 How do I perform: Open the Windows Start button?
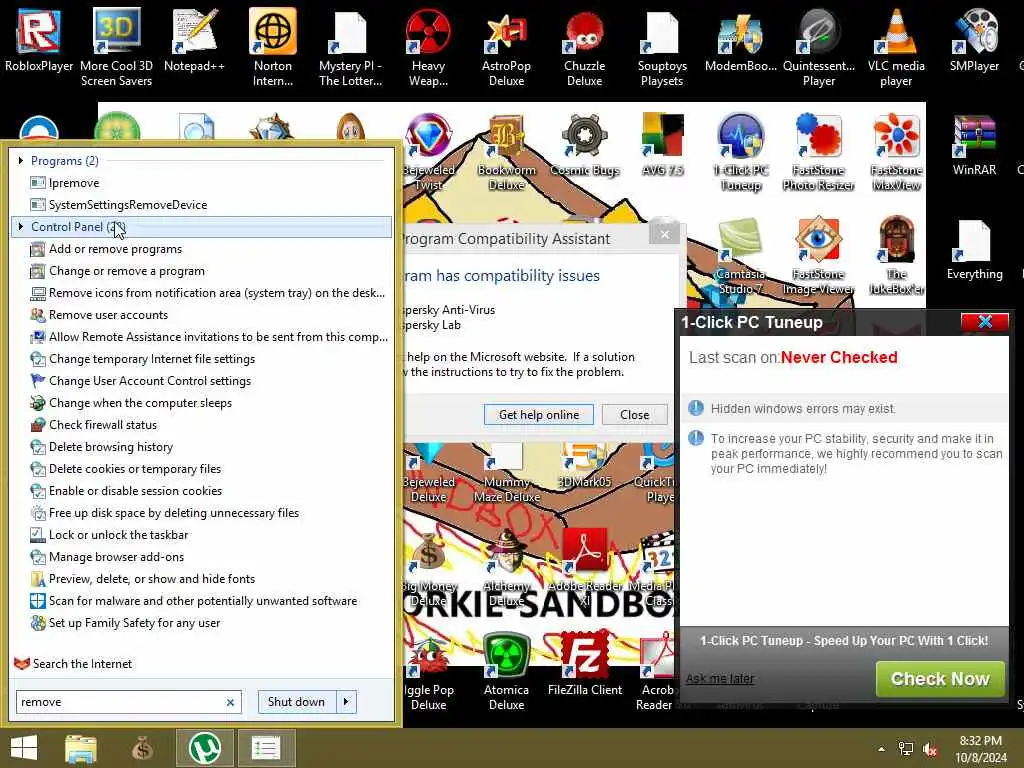coord(24,748)
